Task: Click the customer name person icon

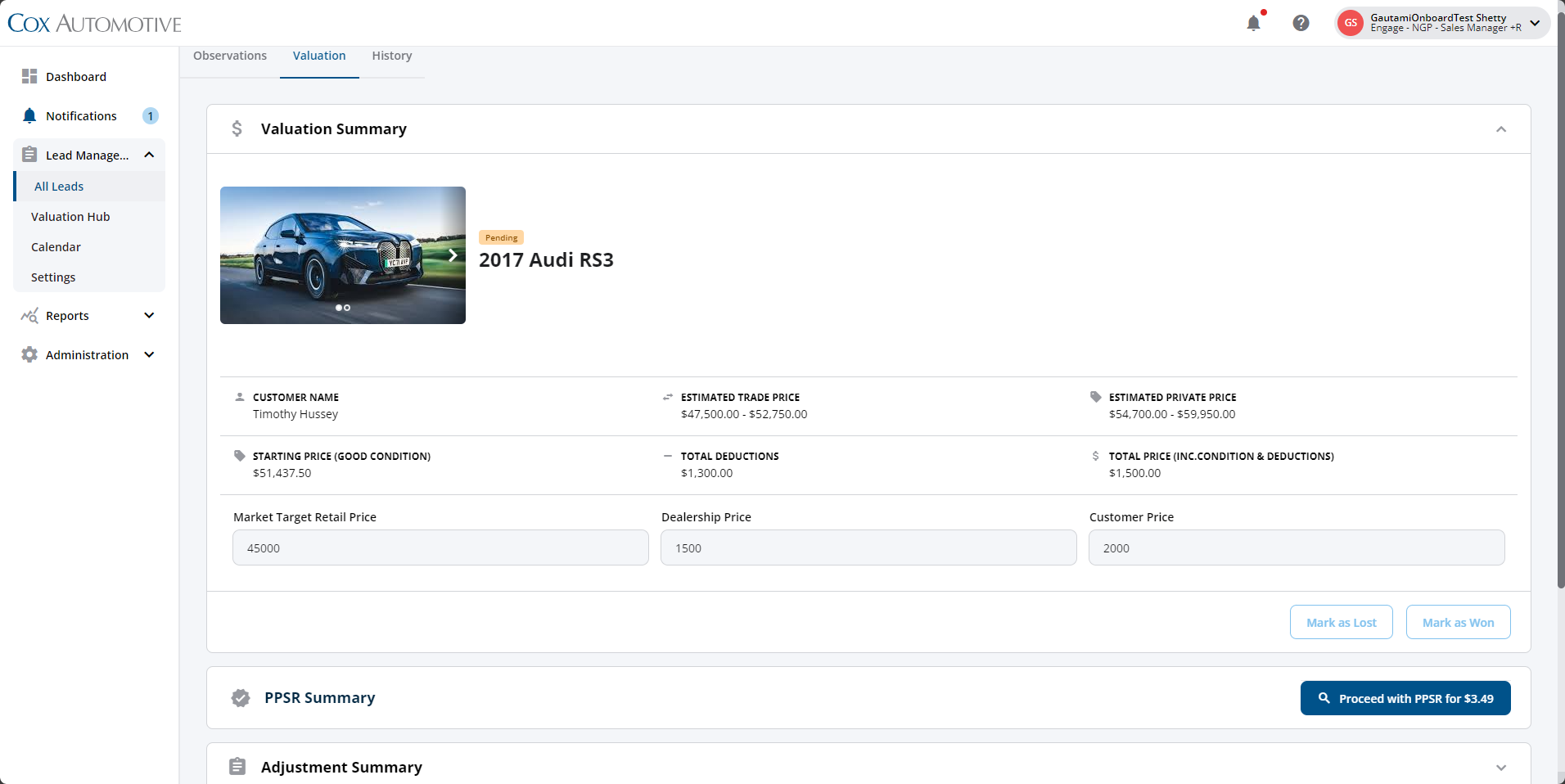Action: 240,397
